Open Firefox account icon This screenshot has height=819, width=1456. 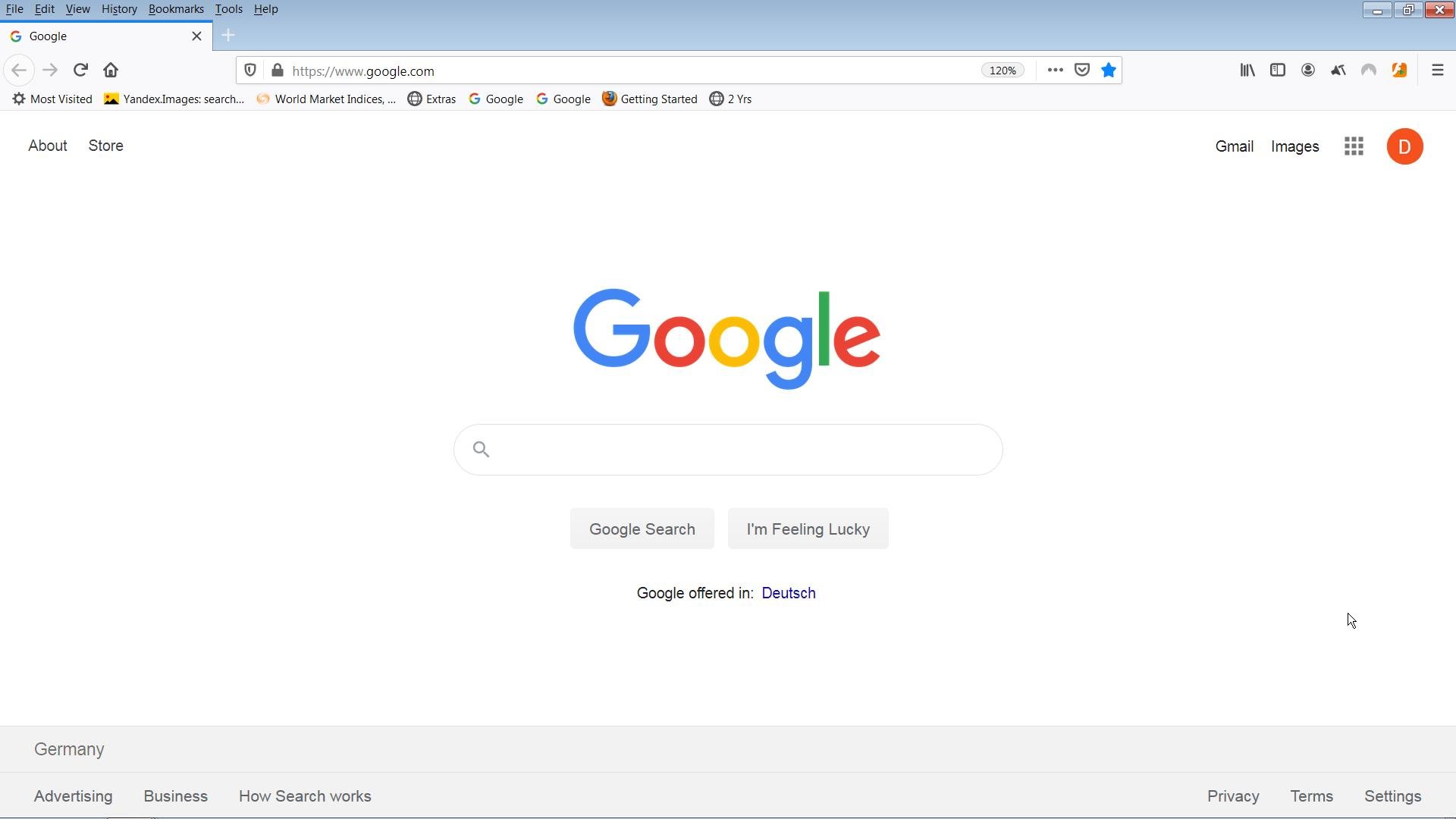click(1308, 71)
